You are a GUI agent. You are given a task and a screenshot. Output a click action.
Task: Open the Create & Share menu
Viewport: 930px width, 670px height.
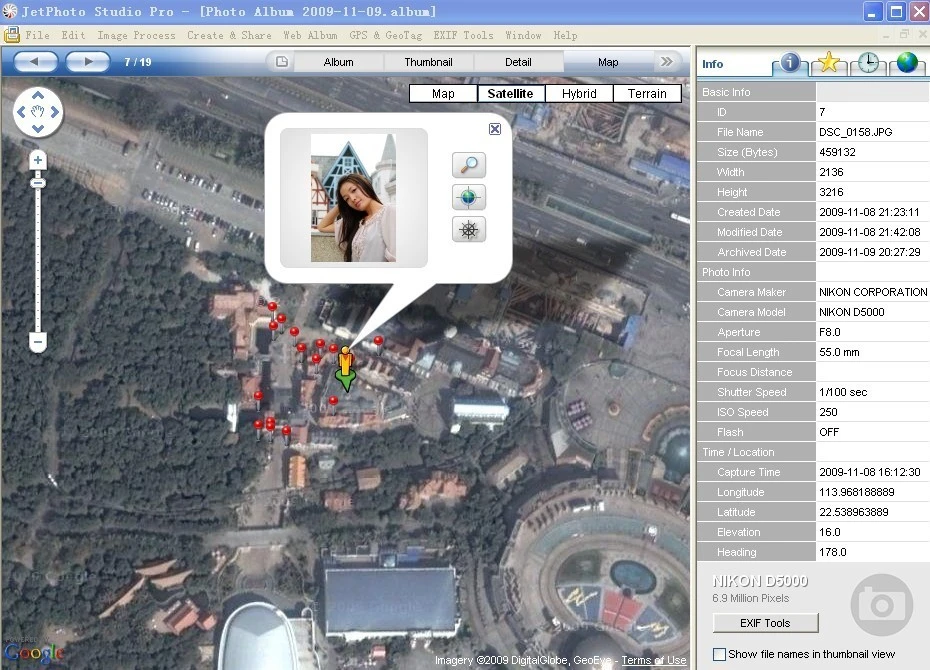[230, 36]
